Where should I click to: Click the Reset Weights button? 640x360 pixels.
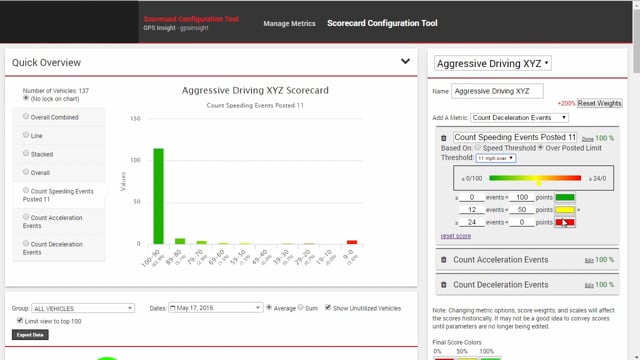(599, 103)
